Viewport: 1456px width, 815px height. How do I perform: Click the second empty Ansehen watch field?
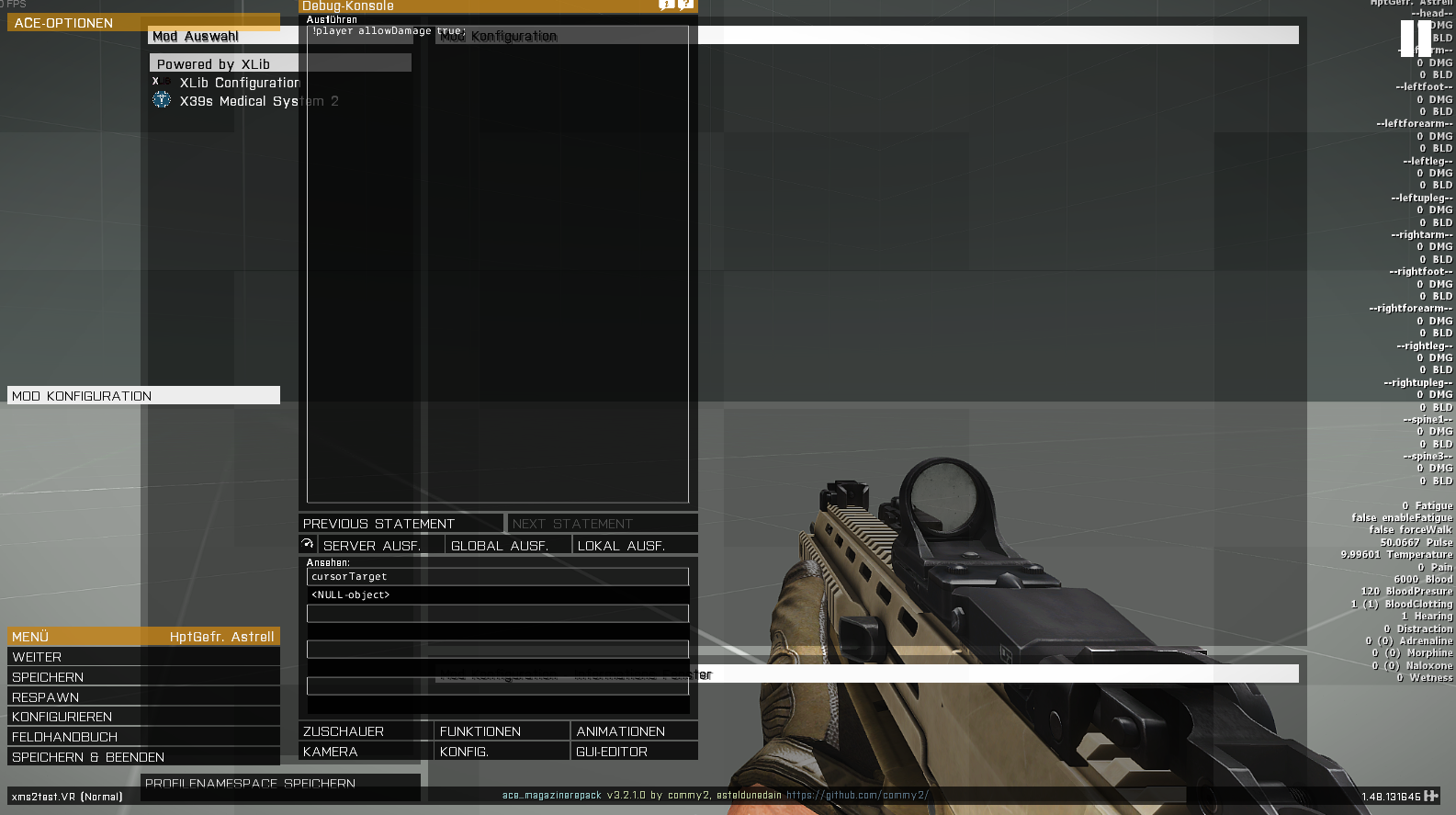coord(498,613)
